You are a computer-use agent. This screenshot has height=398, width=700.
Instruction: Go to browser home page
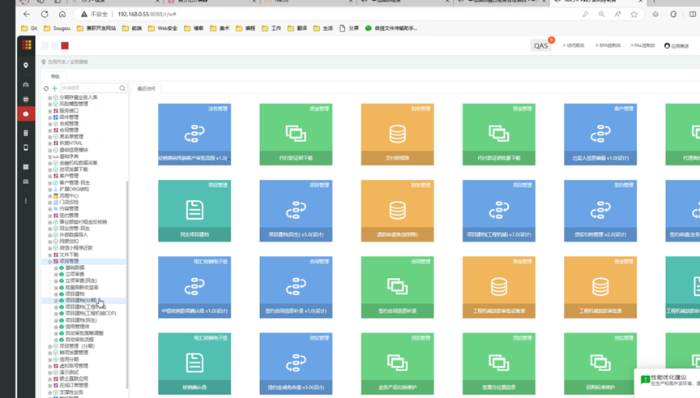pos(62,14)
